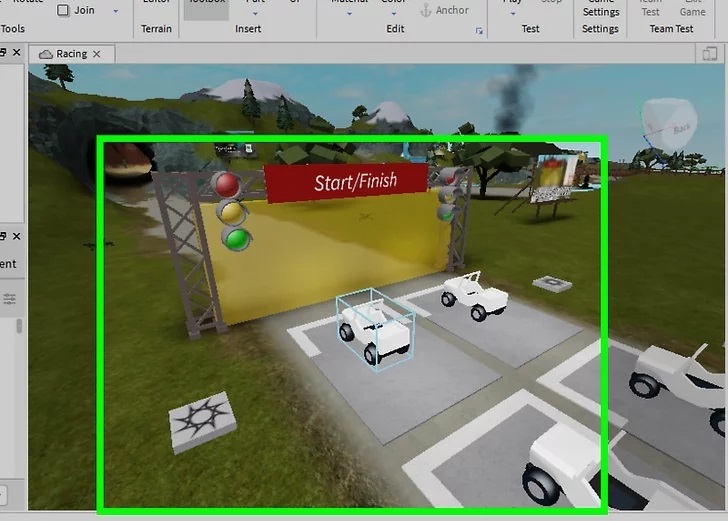The image size is (728, 521).
Task: Click the left panel scrollbar handle
Action: [19, 326]
